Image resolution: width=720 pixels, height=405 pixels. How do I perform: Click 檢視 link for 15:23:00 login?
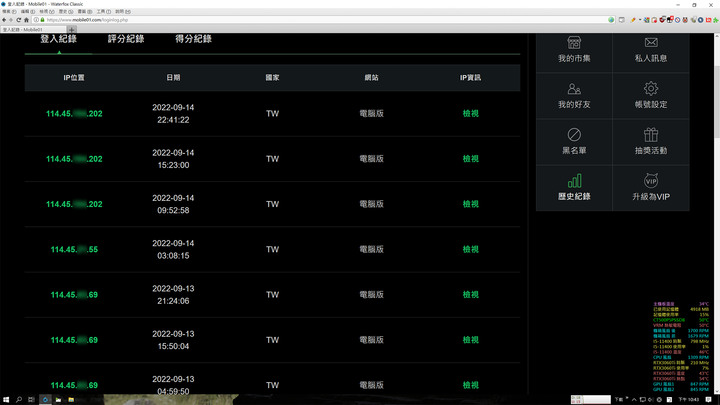click(x=471, y=159)
